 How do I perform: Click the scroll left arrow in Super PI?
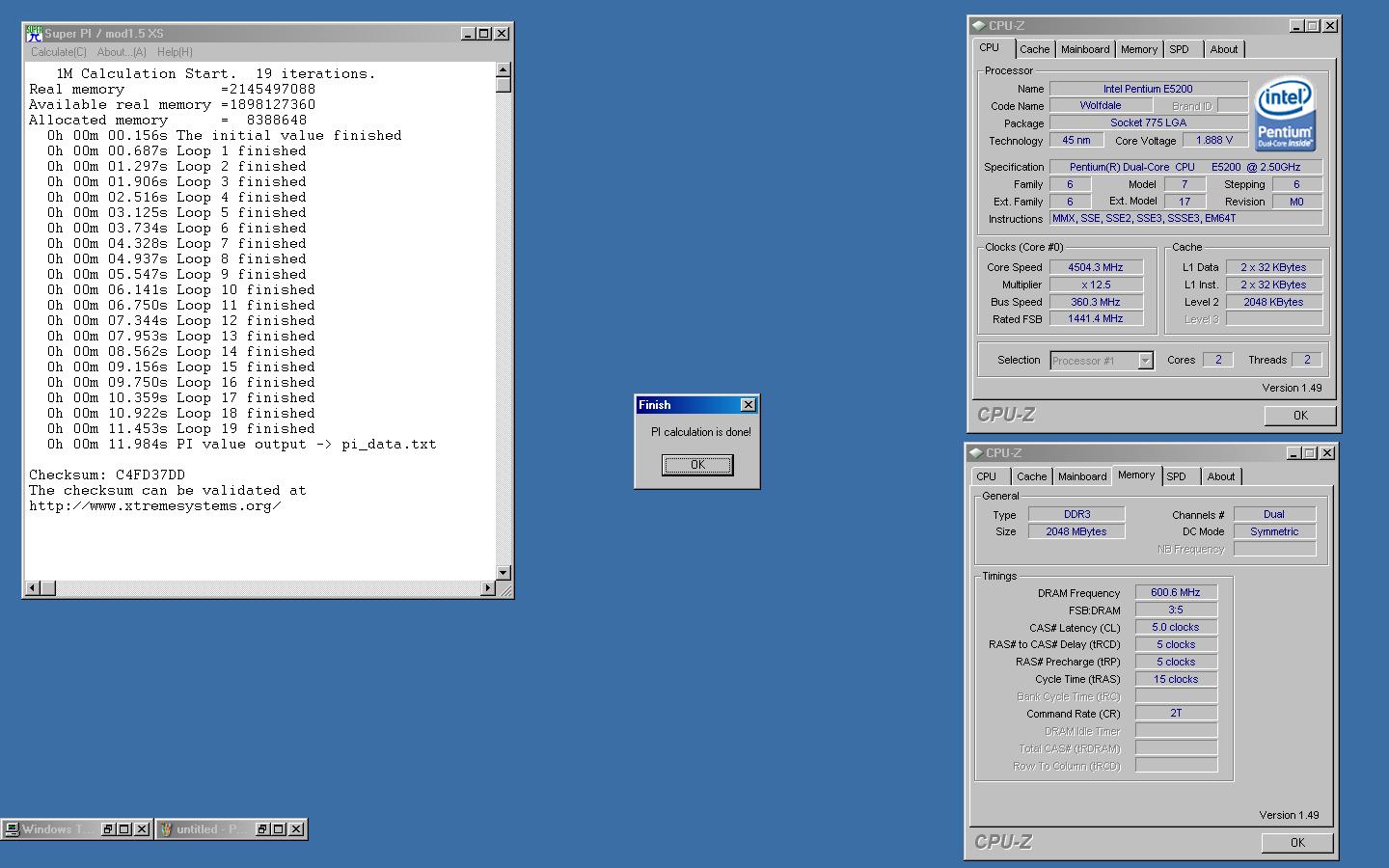point(33,587)
